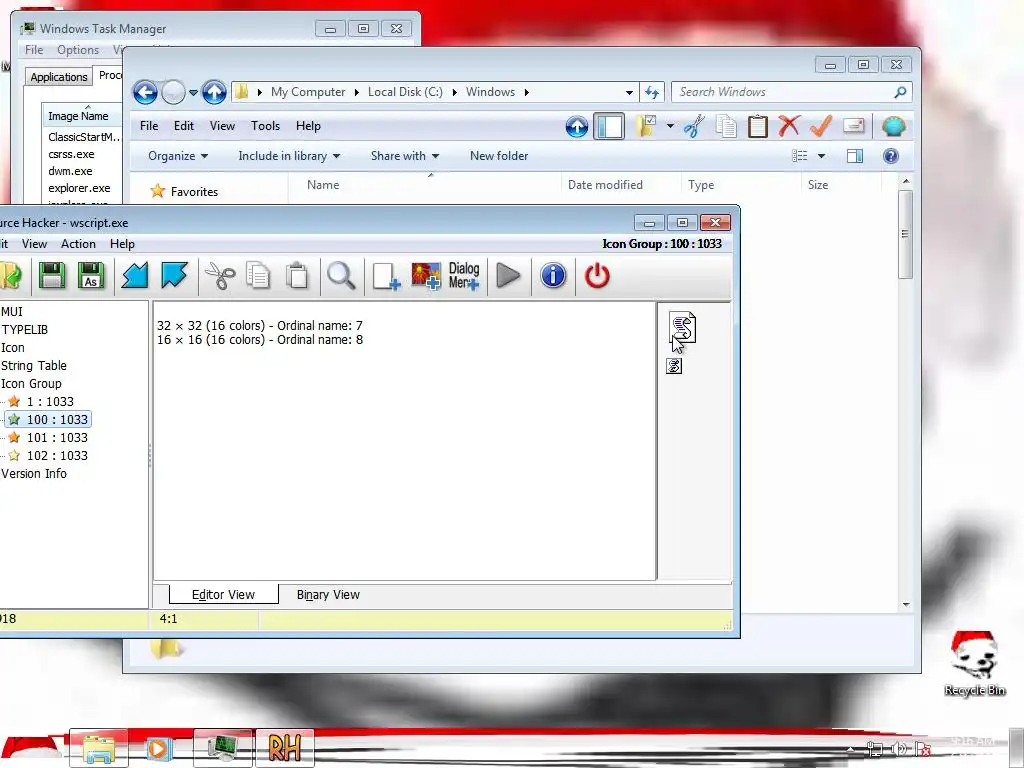The width and height of the screenshot is (1024, 768).
Task: Switch to Editor View tab
Action: coord(223,594)
